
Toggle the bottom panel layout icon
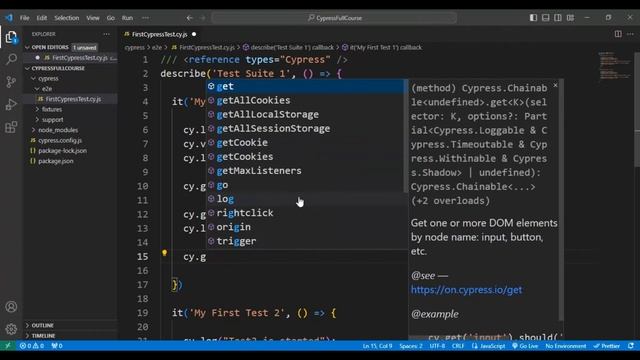click(x=545, y=18)
